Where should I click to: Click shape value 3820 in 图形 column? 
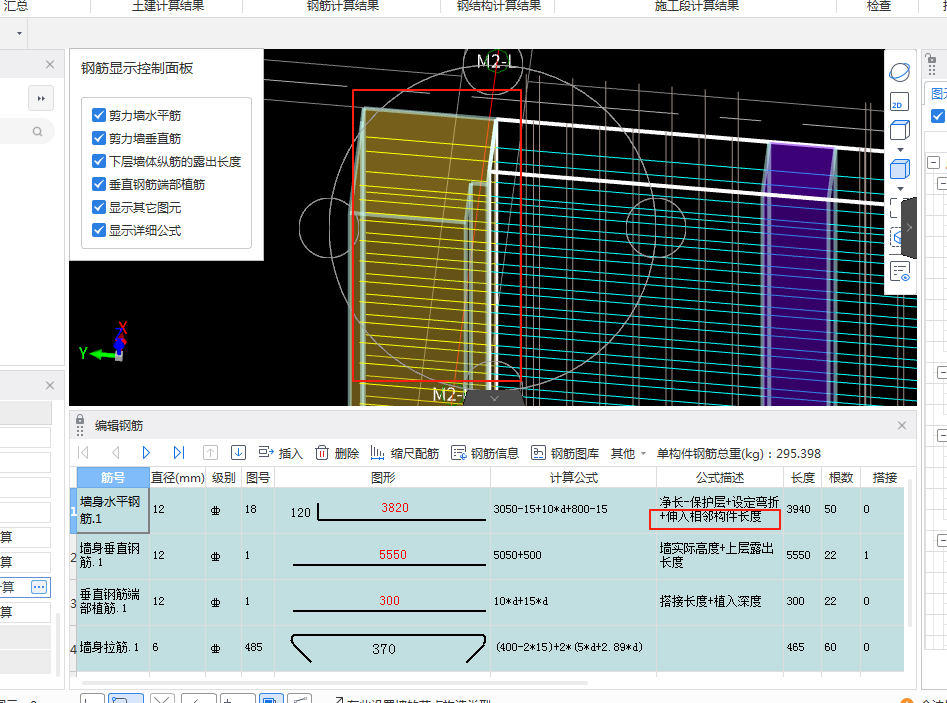pyautogui.click(x=395, y=507)
